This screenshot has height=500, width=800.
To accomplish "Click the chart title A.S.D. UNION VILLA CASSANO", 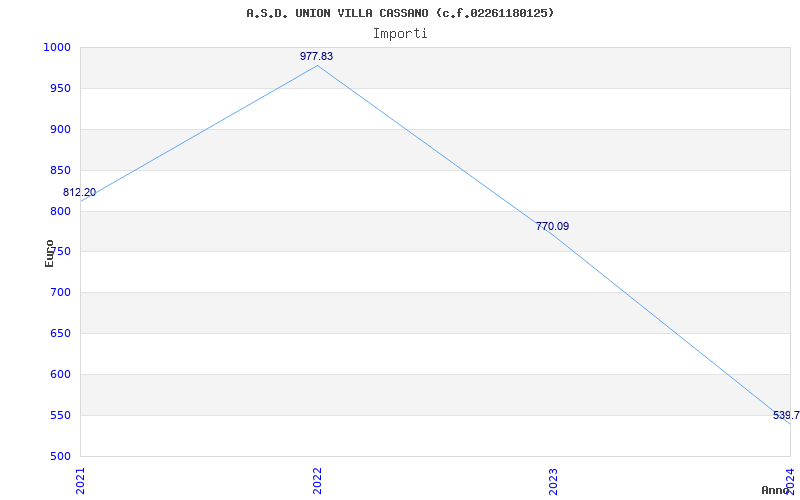I will 400,13.
